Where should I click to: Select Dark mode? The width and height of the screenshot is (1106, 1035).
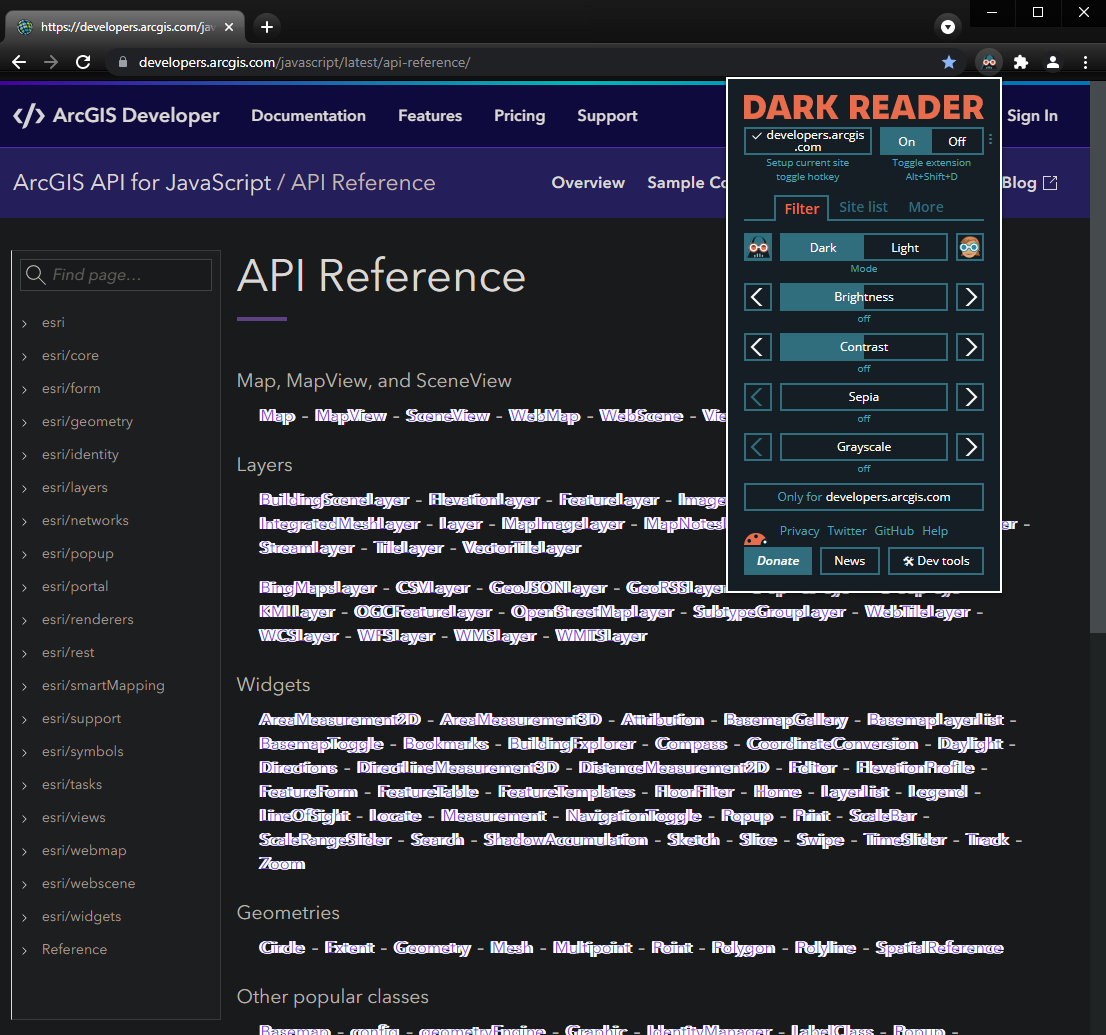coord(822,248)
